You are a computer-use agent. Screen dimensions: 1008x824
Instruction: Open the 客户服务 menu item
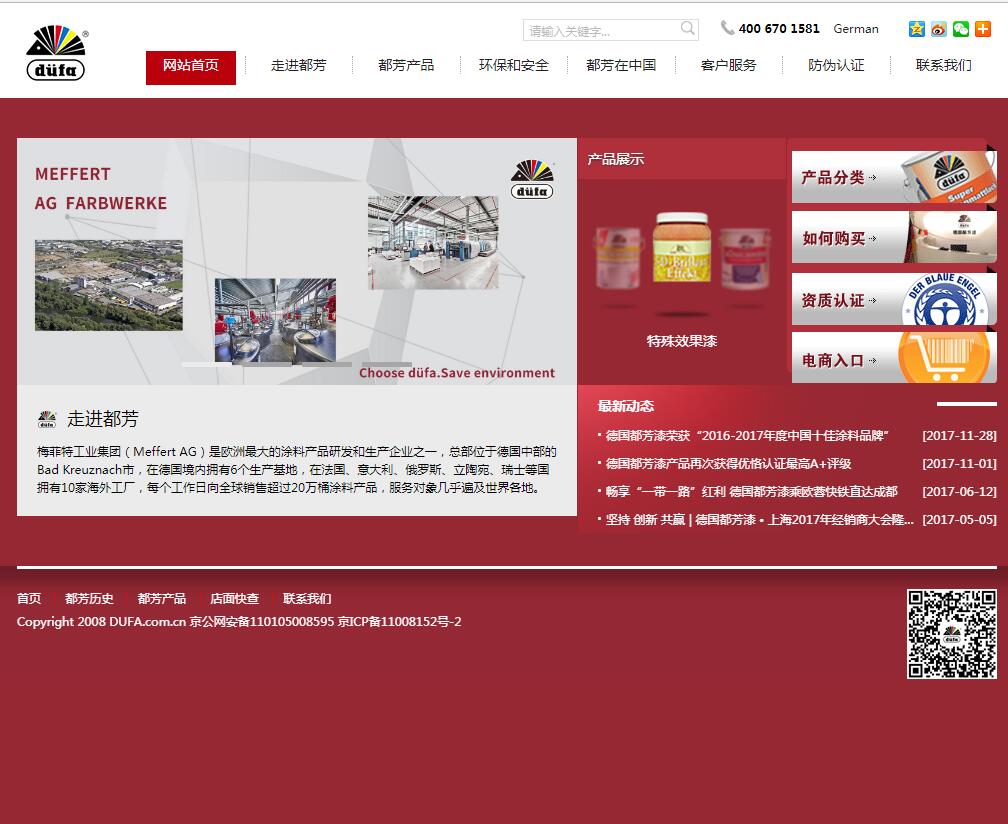coord(728,65)
